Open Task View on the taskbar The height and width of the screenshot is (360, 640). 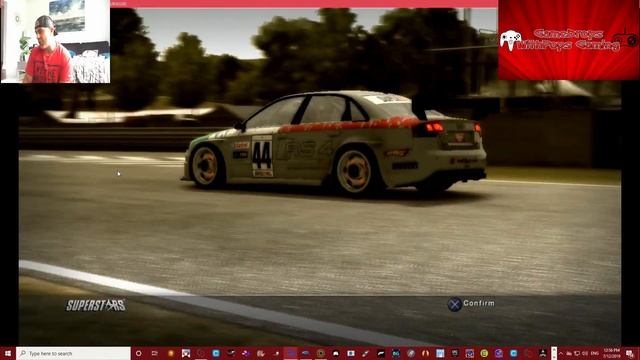[x=155, y=353]
